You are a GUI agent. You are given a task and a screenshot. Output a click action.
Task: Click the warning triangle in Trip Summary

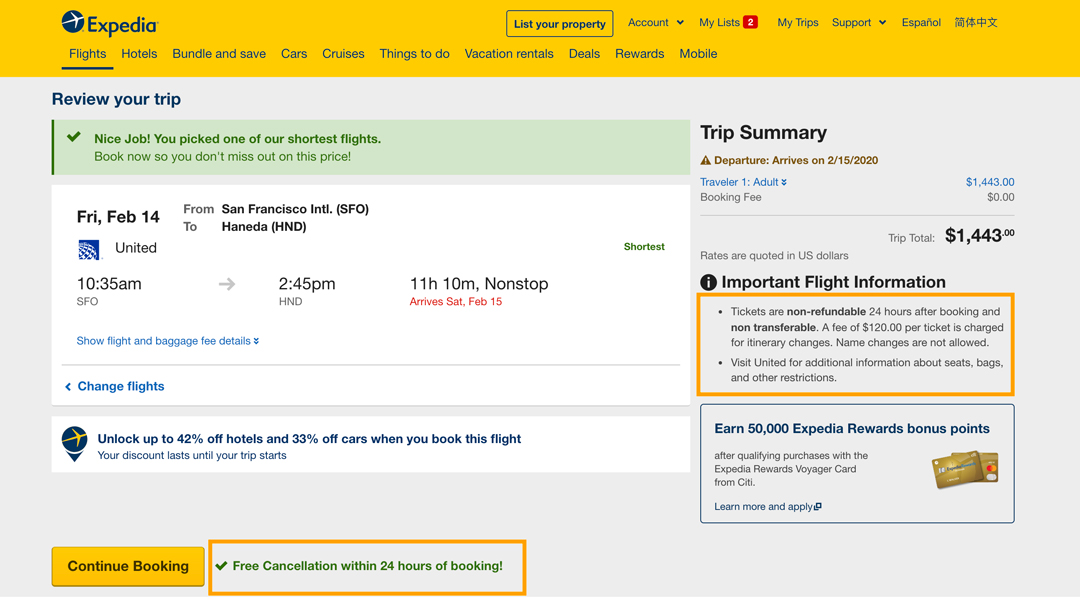[x=707, y=160]
